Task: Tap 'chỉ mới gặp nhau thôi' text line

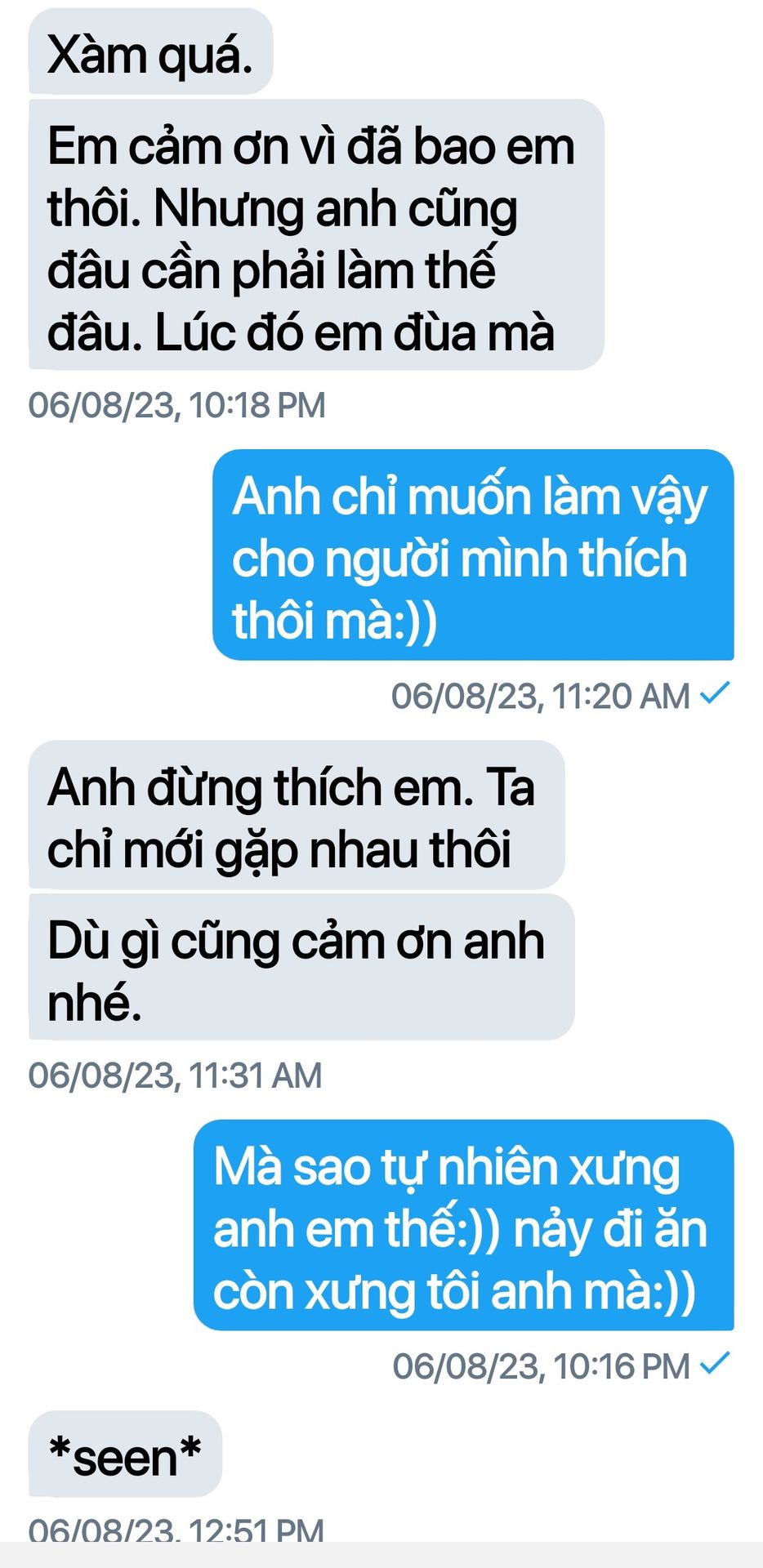Action: point(279,849)
